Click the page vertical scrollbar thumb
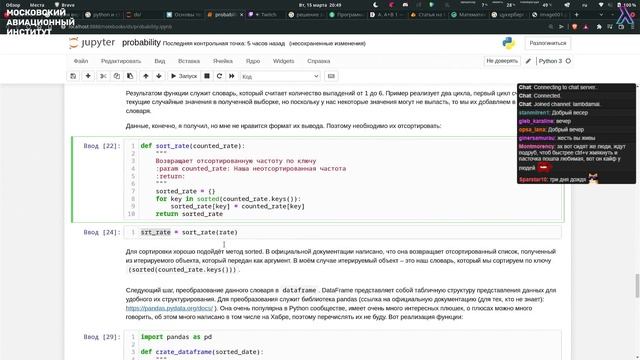This screenshot has height=360, width=640. click(x=637, y=286)
